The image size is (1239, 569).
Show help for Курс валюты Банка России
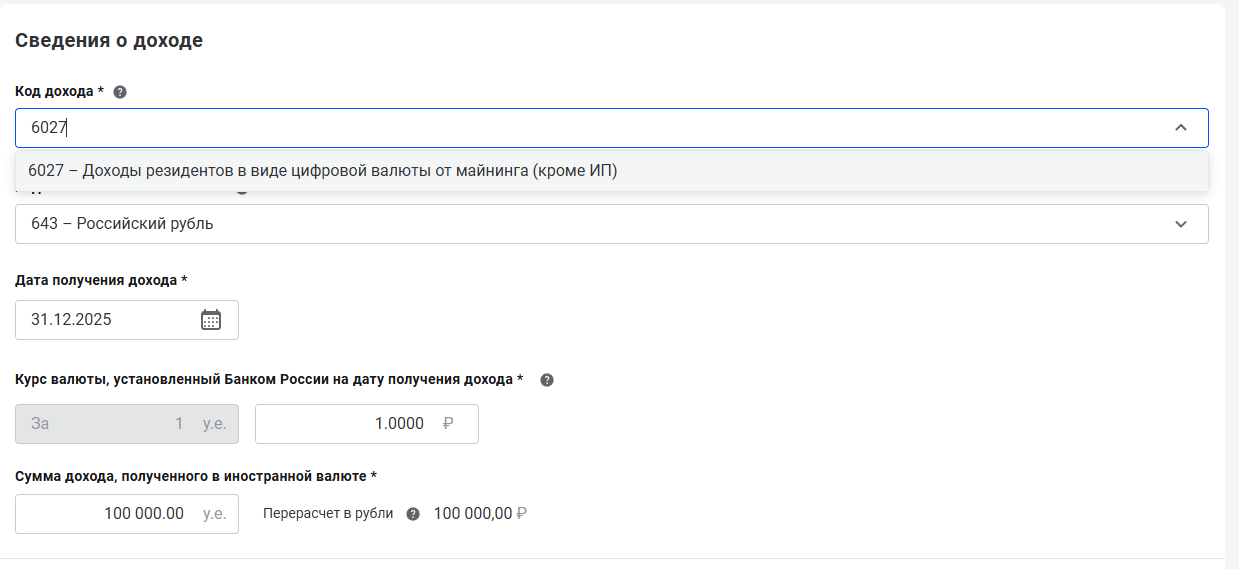click(547, 380)
